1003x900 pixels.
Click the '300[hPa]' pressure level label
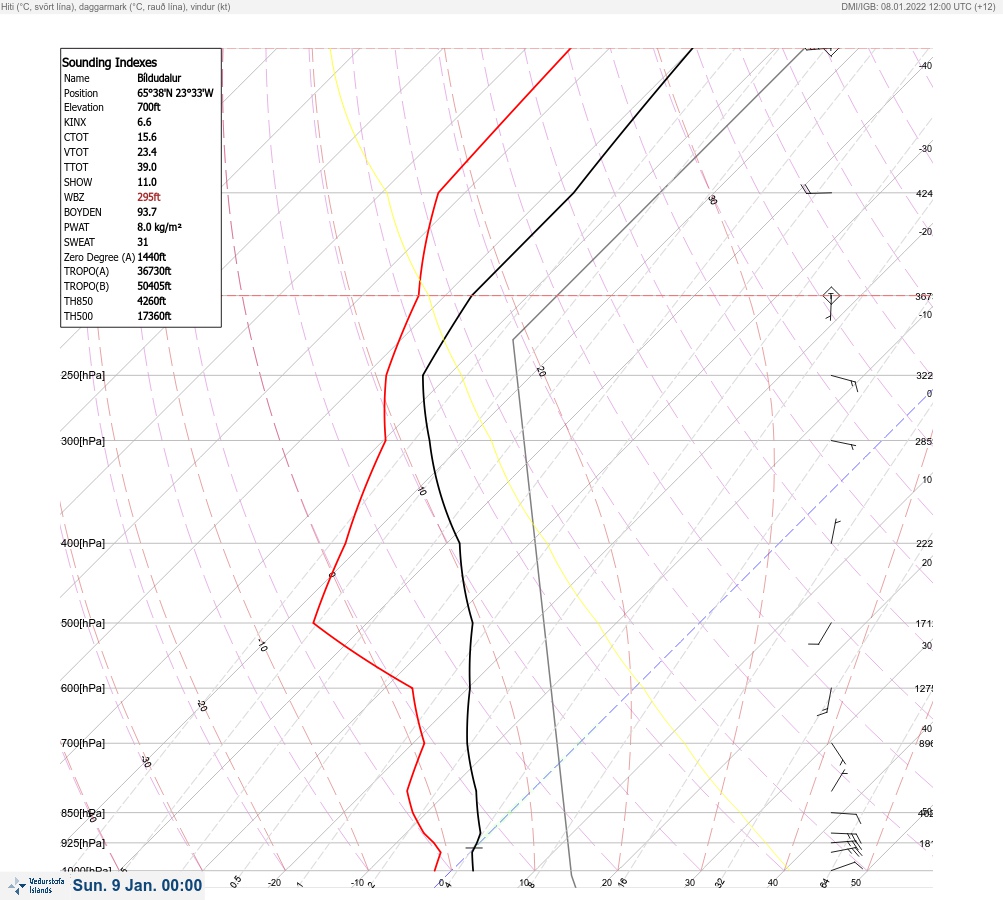point(83,441)
